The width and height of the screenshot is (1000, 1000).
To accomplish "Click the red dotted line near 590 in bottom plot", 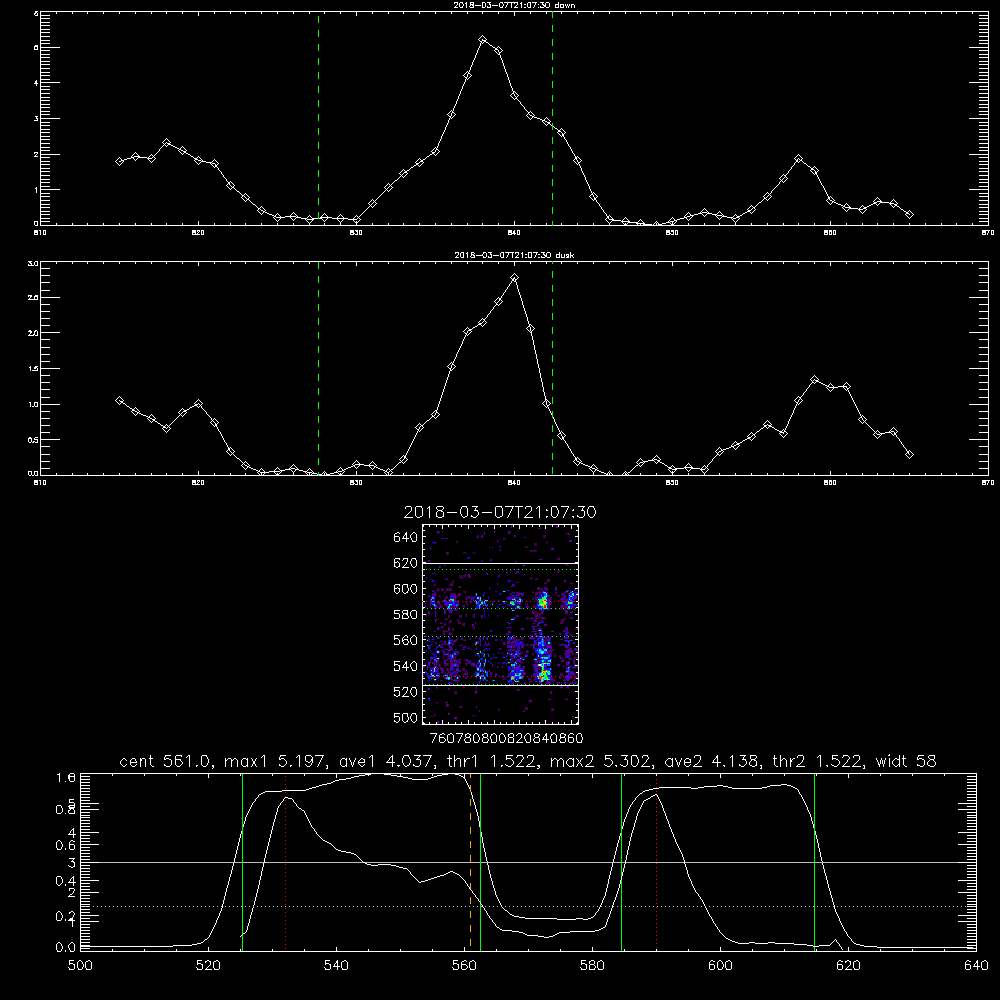I will 656,862.
